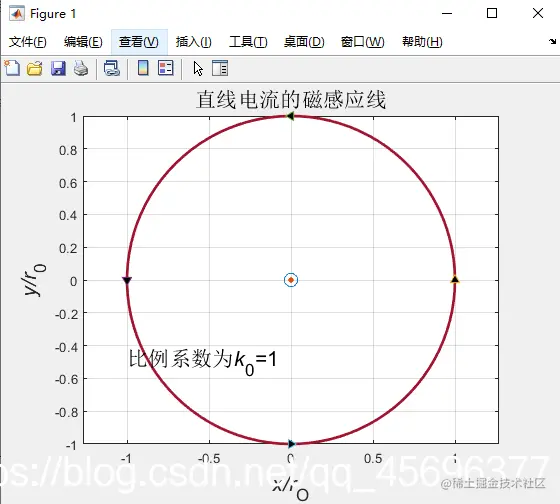This screenshot has width=560, height=504.
Task: Select the Edit Plot arrow tool
Action: coord(198,68)
